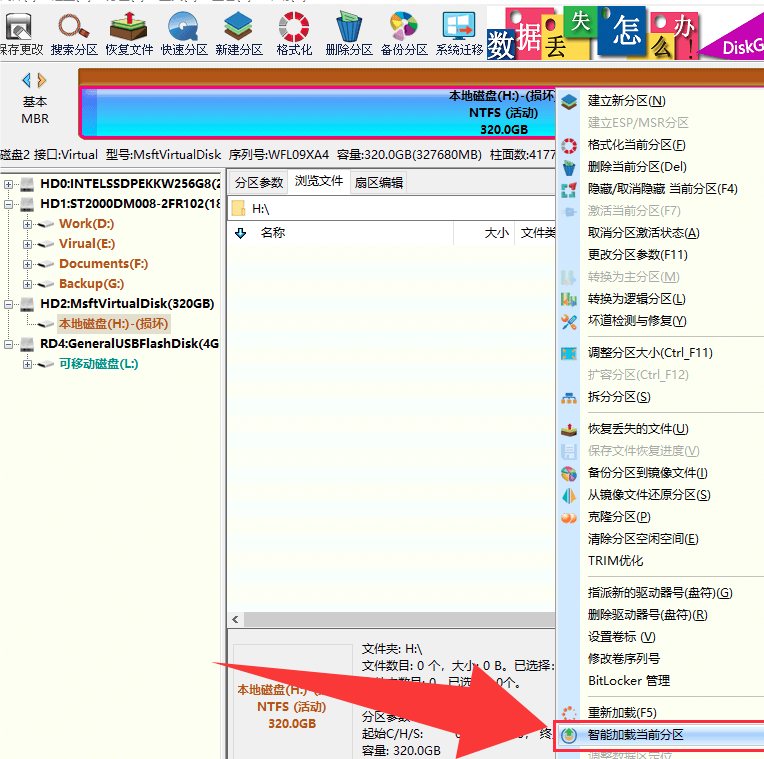This screenshot has height=759, width=764.
Task: Launch the 系统迁移 system migration tool
Action: click(459, 27)
